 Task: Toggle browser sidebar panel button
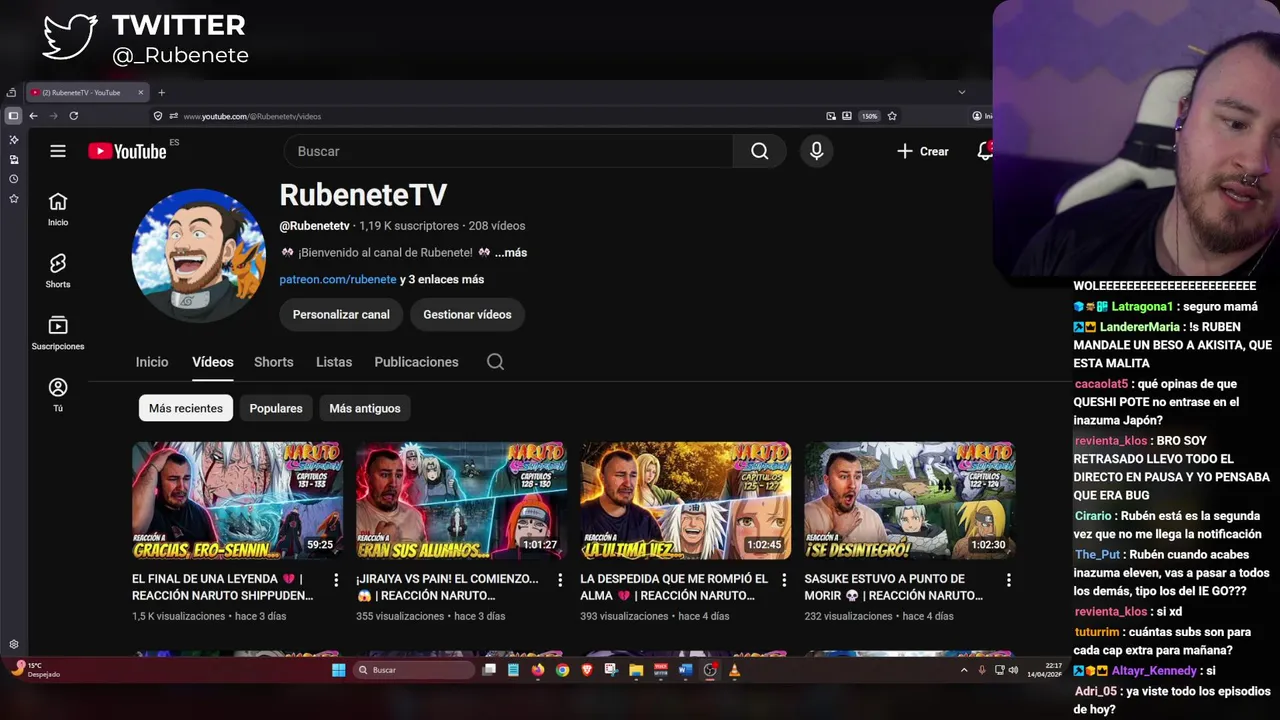(x=13, y=116)
